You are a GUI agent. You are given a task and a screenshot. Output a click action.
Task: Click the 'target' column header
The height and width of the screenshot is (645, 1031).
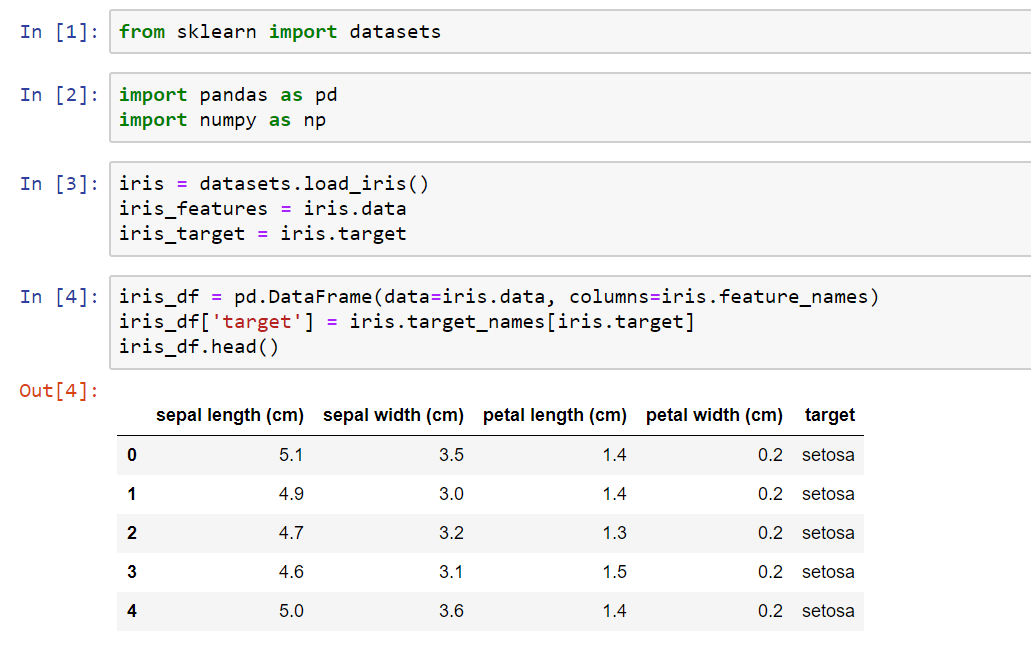pos(829,415)
